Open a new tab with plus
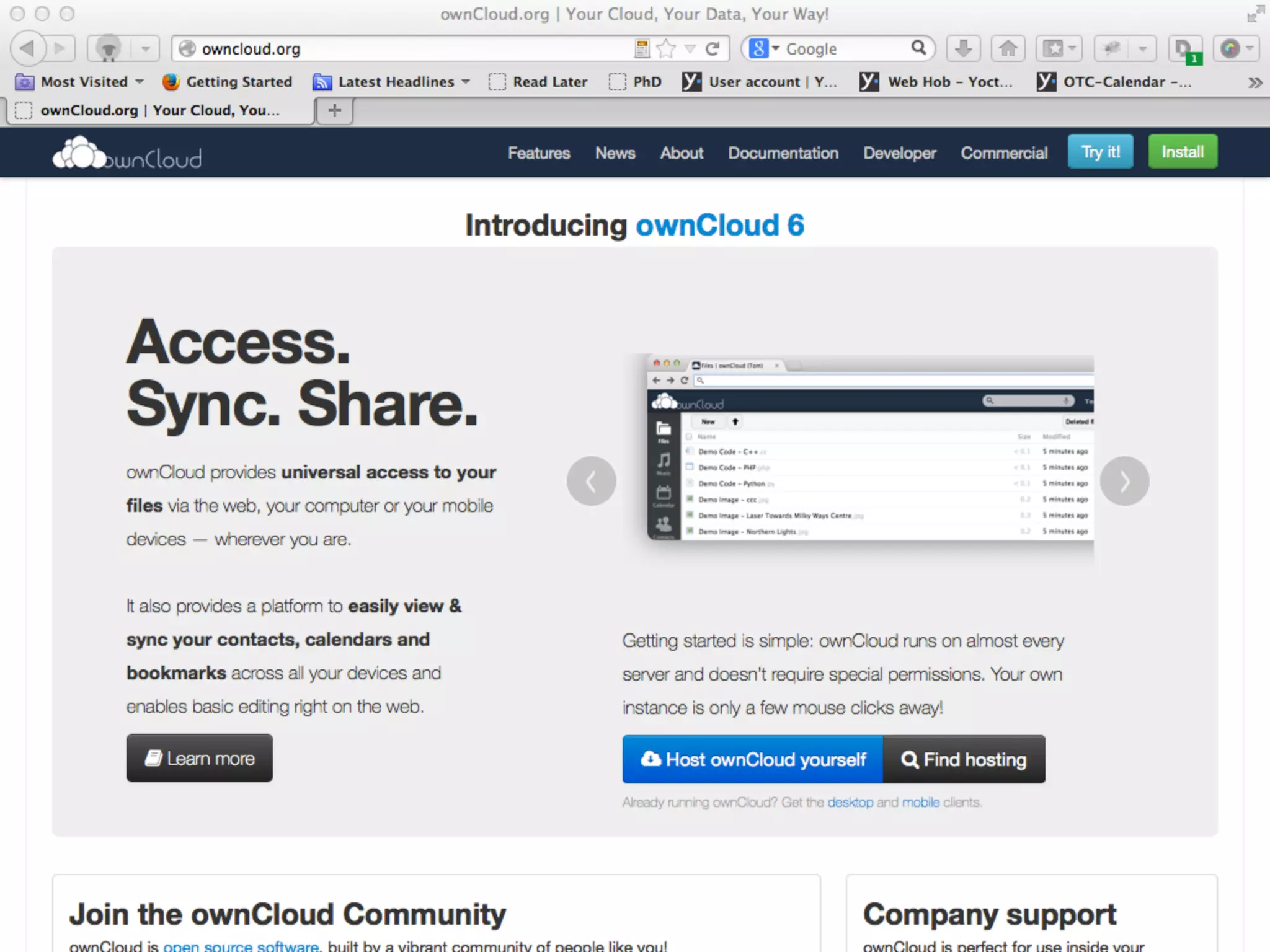The height and width of the screenshot is (952, 1270). click(x=335, y=110)
